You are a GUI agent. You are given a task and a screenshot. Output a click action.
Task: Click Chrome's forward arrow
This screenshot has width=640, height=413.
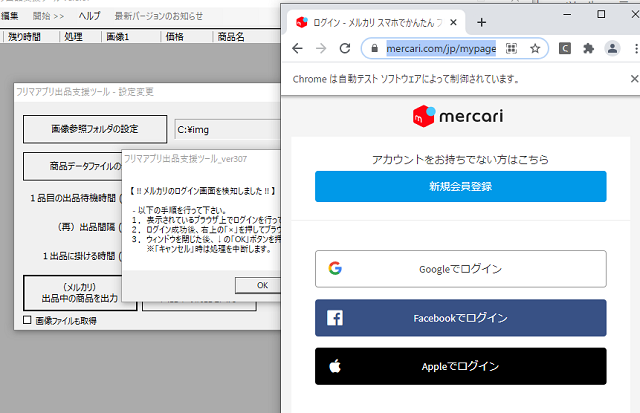(x=321, y=49)
